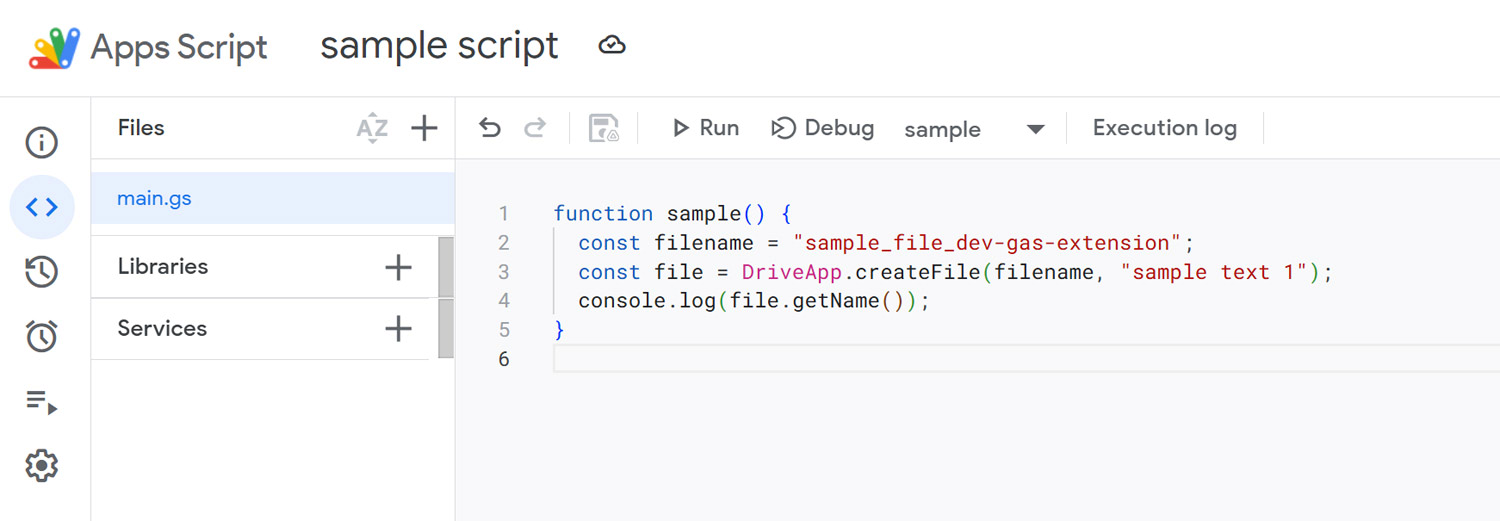Start the Debug session

tap(822, 128)
